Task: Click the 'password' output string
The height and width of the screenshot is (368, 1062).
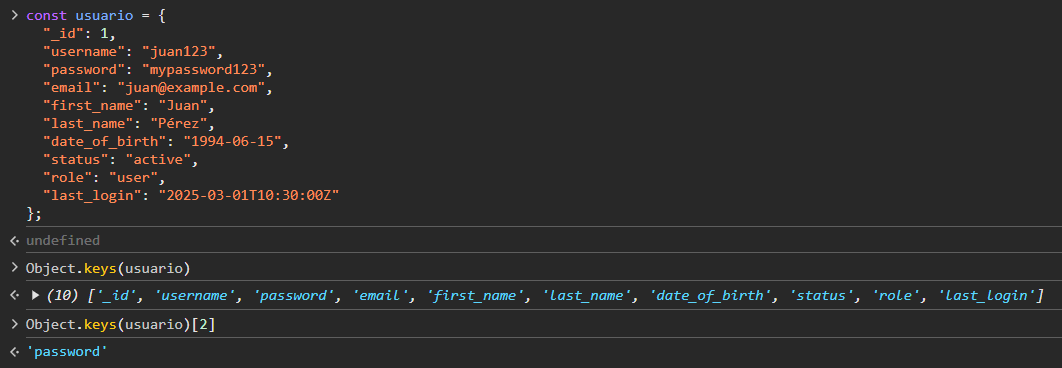Action: coord(67,352)
